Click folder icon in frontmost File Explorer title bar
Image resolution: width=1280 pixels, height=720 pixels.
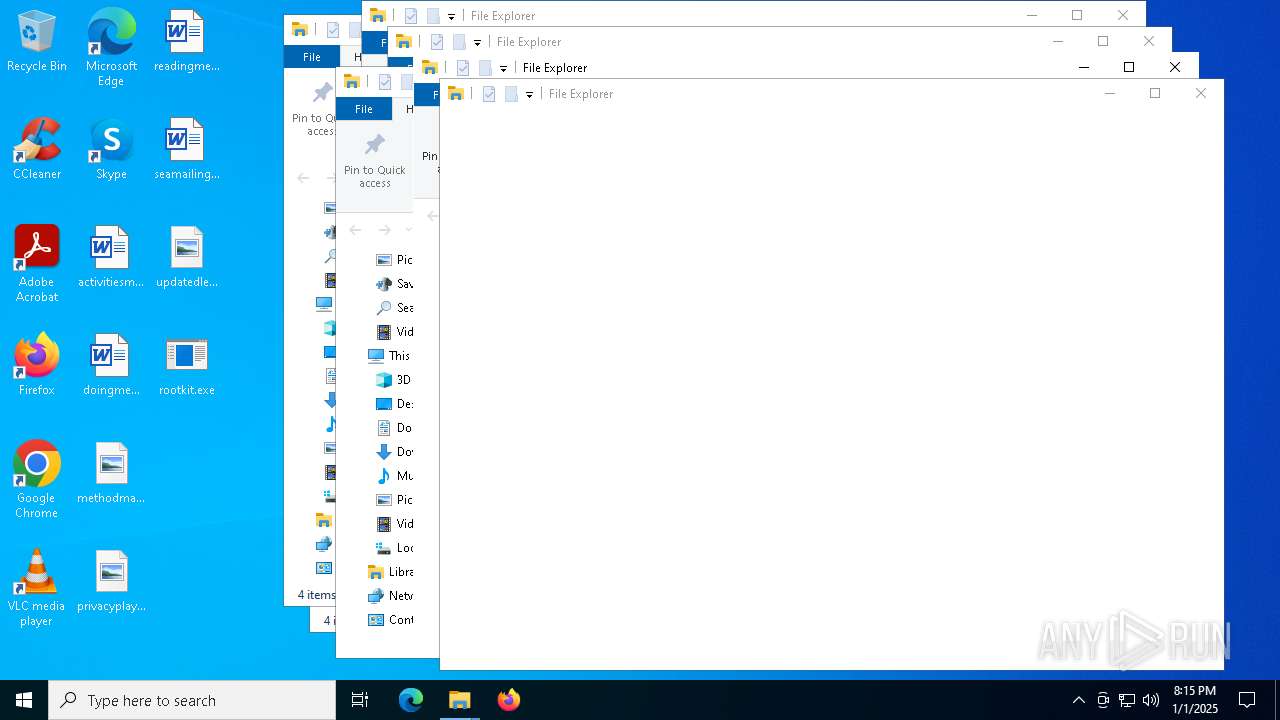(456, 94)
